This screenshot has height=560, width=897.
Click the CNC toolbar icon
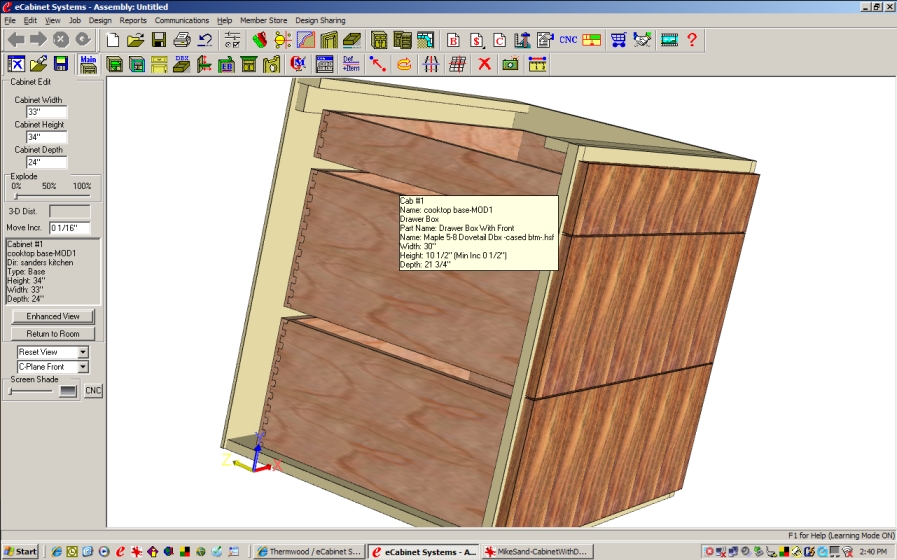[568, 40]
